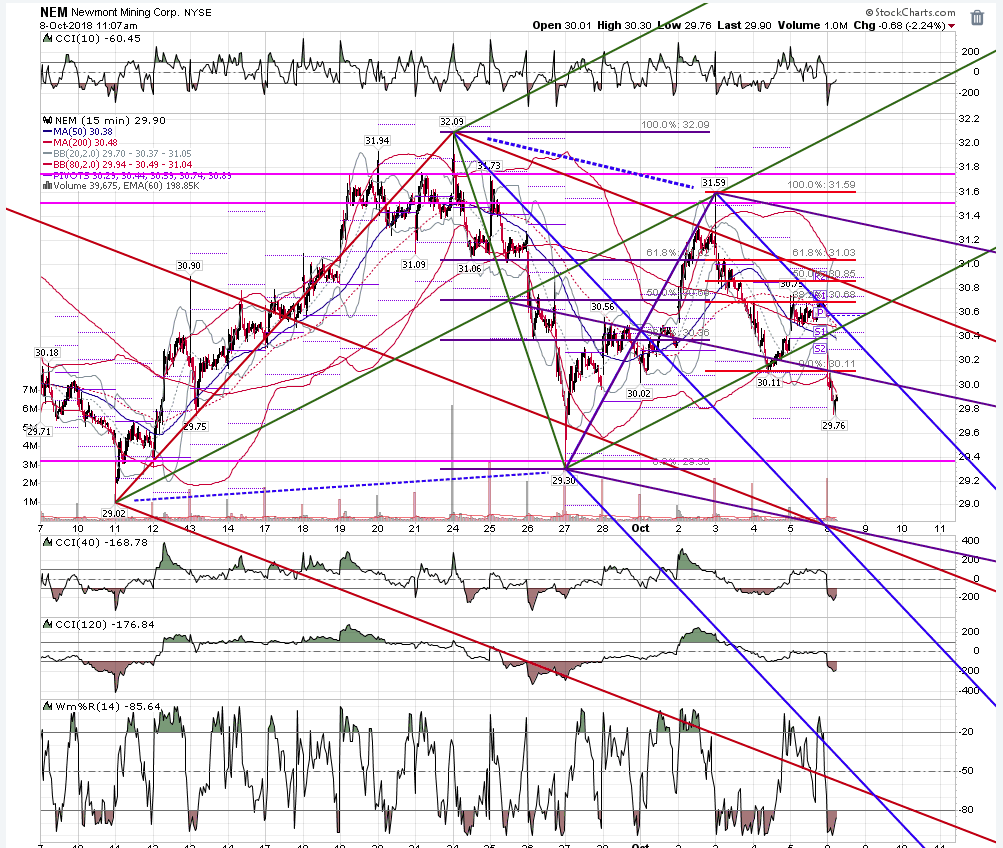Click the CCI(120) -176.84 label
Viewport: 1003px width, 848px height.
click(105, 624)
